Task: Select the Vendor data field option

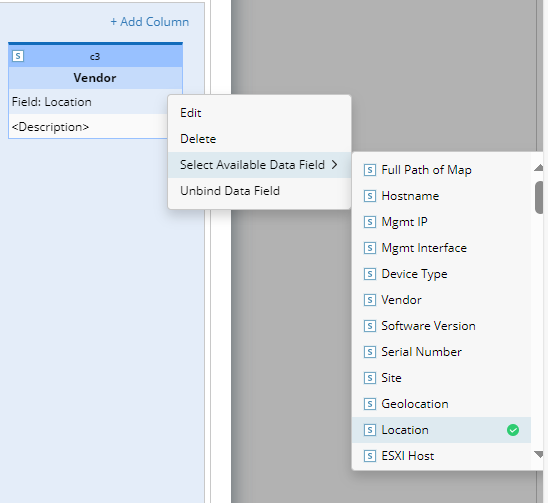Action: 441,300
